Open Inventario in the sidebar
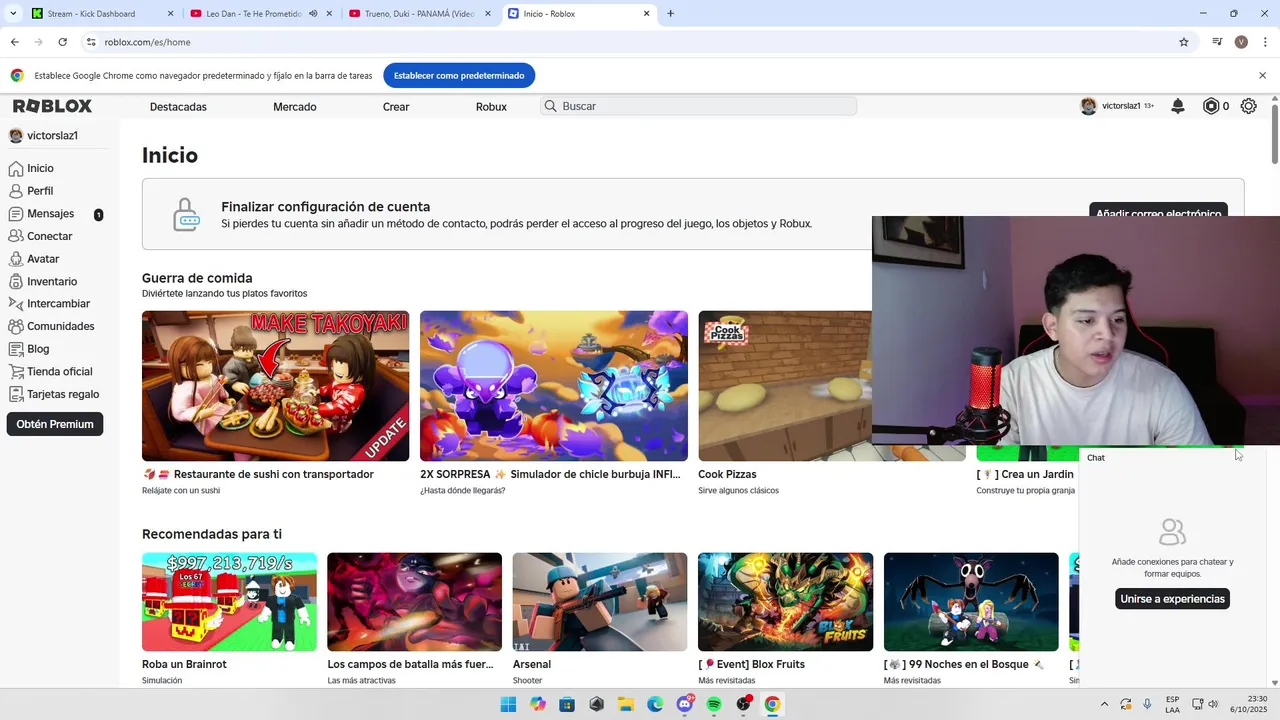This screenshot has width=1280, height=720. click(x=52, y=282)
